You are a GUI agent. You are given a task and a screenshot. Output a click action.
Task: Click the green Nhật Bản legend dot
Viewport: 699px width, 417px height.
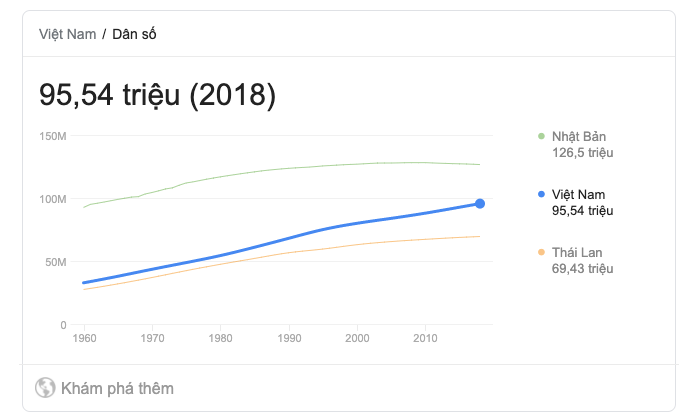coord(541,136)
